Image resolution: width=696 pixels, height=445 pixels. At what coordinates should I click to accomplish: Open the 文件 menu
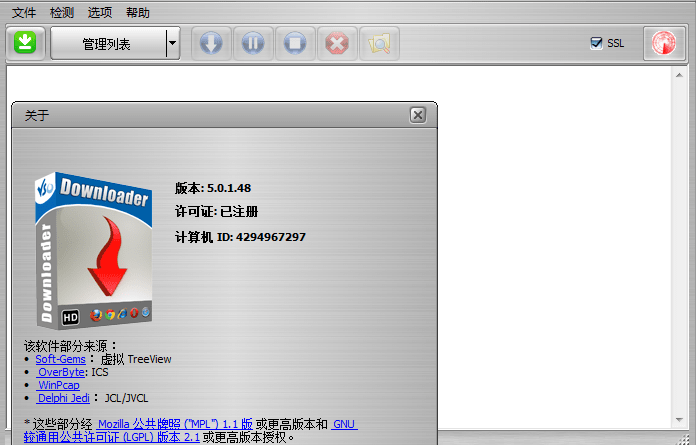24,13
